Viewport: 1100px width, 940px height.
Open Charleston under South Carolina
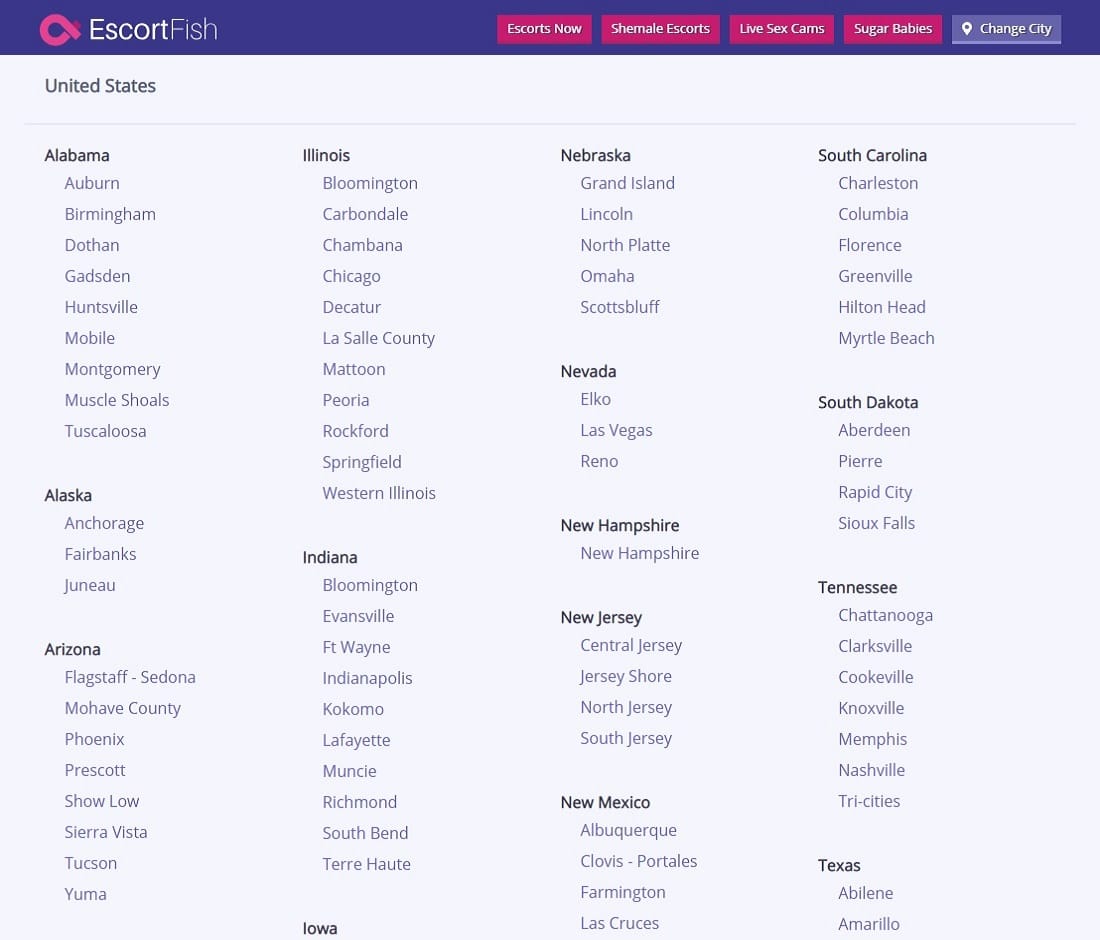(877, 183)
